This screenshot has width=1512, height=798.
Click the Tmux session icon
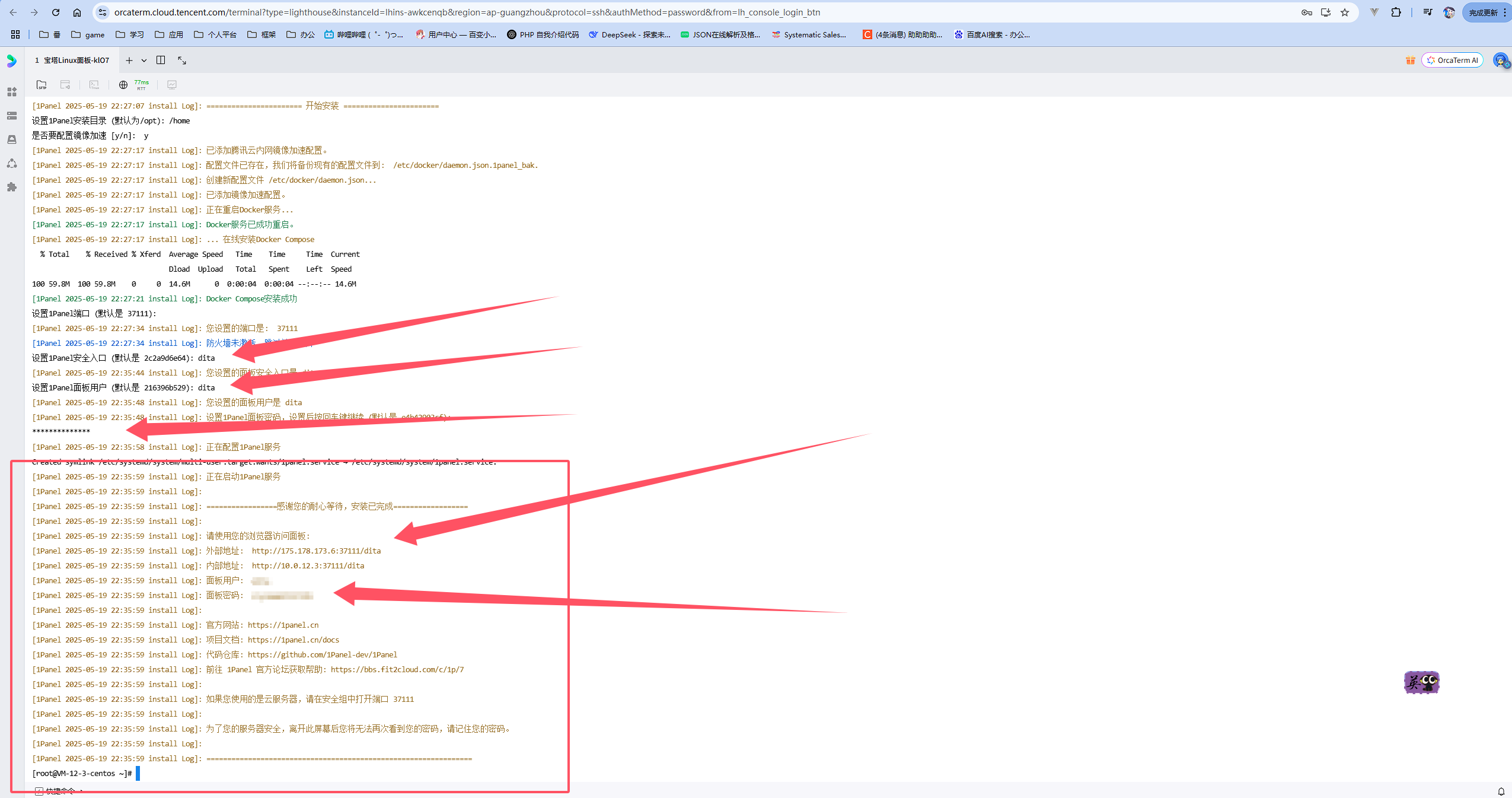94,85
